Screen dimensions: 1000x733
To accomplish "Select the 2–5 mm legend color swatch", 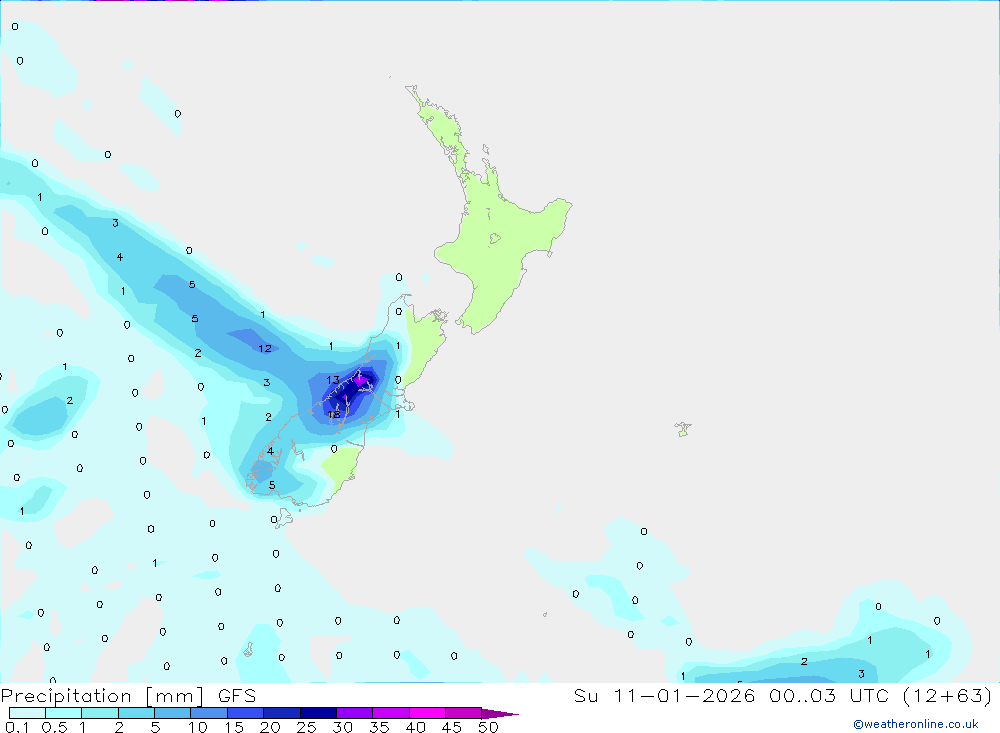I will click(x=136, y=713).
